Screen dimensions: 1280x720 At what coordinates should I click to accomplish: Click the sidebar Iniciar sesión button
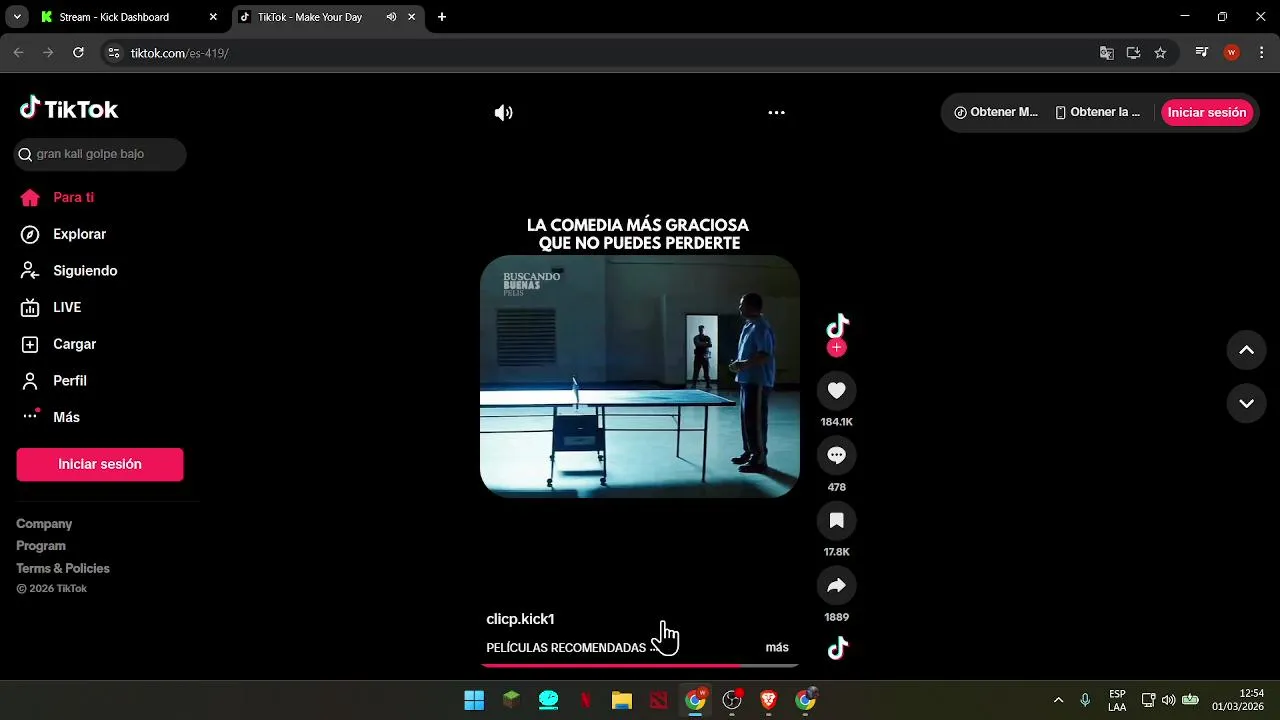click(100, 464)
